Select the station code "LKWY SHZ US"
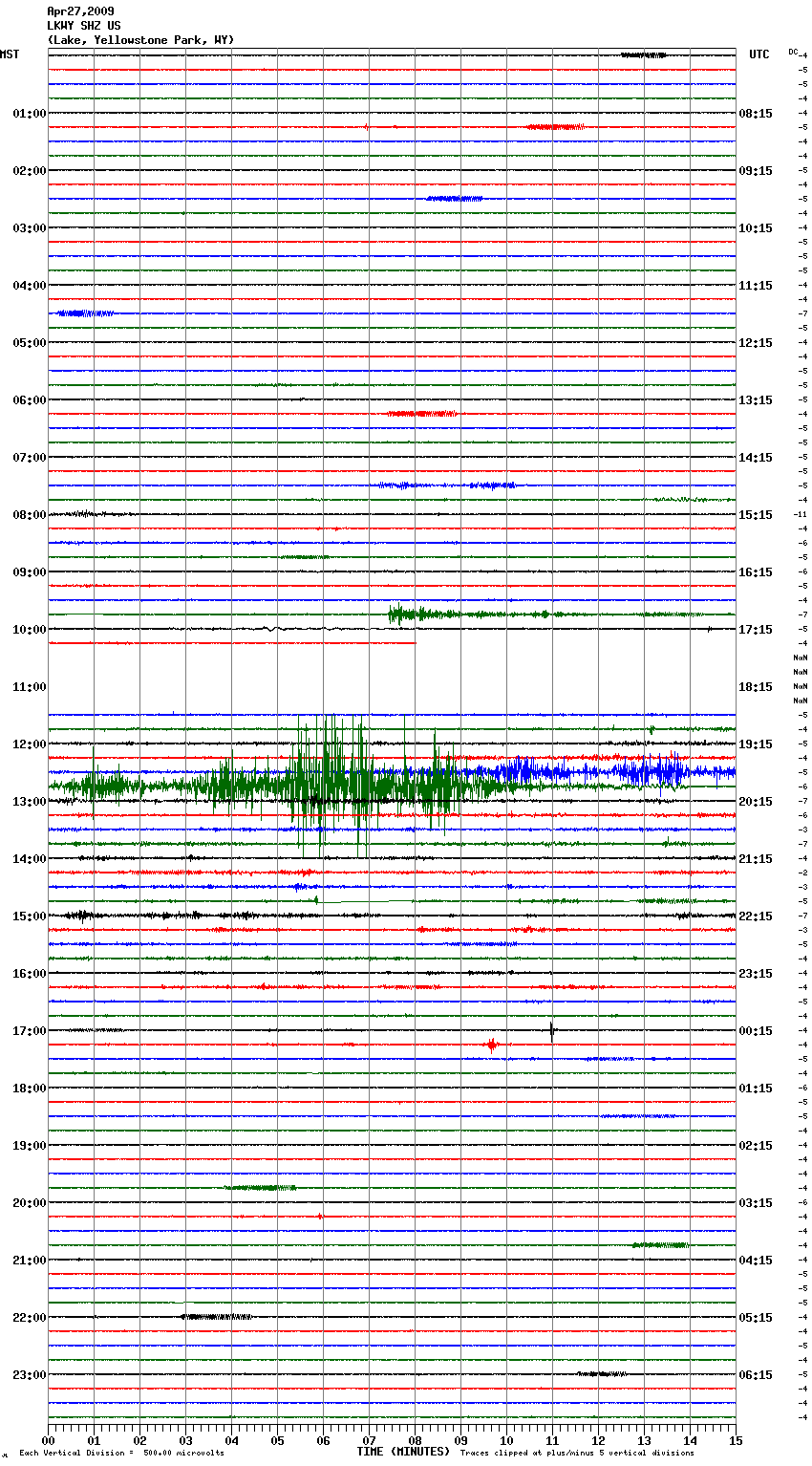The width and height of the screenshot is (812, 1466). pyautogui.click(x=84, y=26)
